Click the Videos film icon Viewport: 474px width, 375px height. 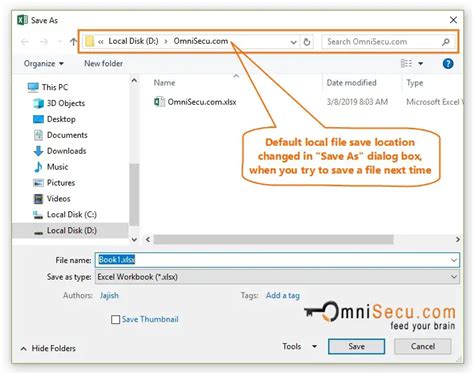[38, 199]
